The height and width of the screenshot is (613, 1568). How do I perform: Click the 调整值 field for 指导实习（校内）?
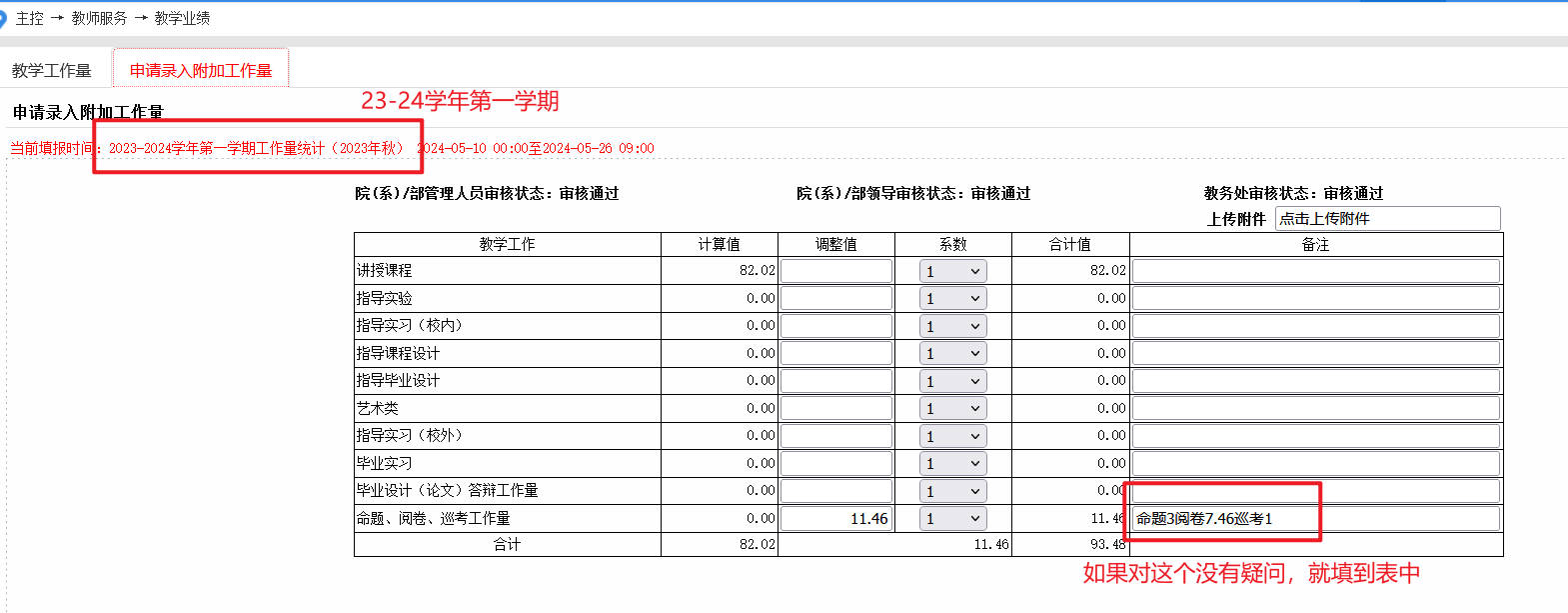click(836, 326)
